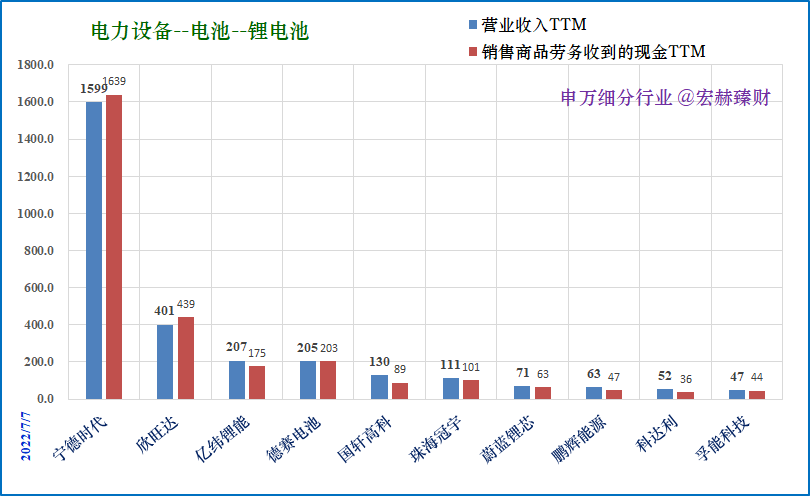
Task: Click data label 89
Action: [400, 369]
